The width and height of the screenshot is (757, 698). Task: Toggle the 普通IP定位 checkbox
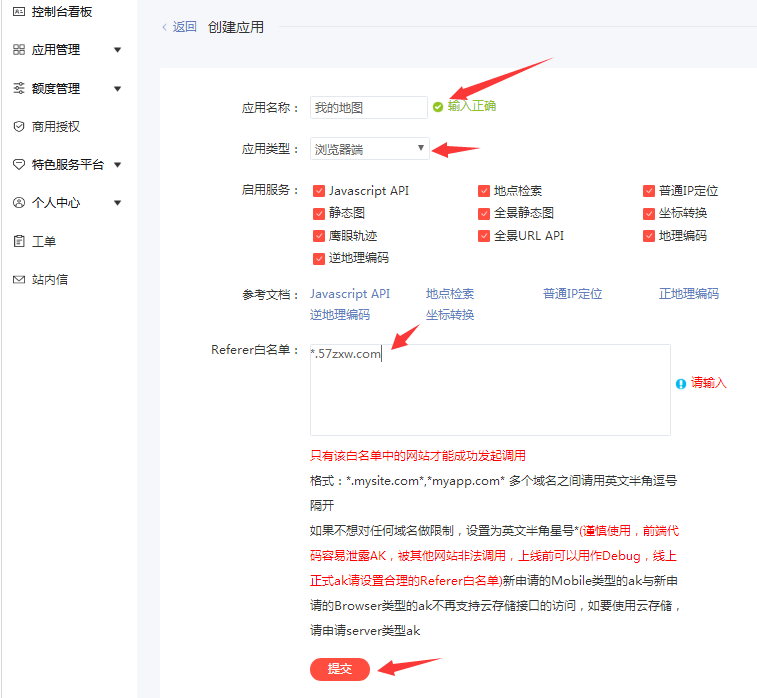pos(649,191)
